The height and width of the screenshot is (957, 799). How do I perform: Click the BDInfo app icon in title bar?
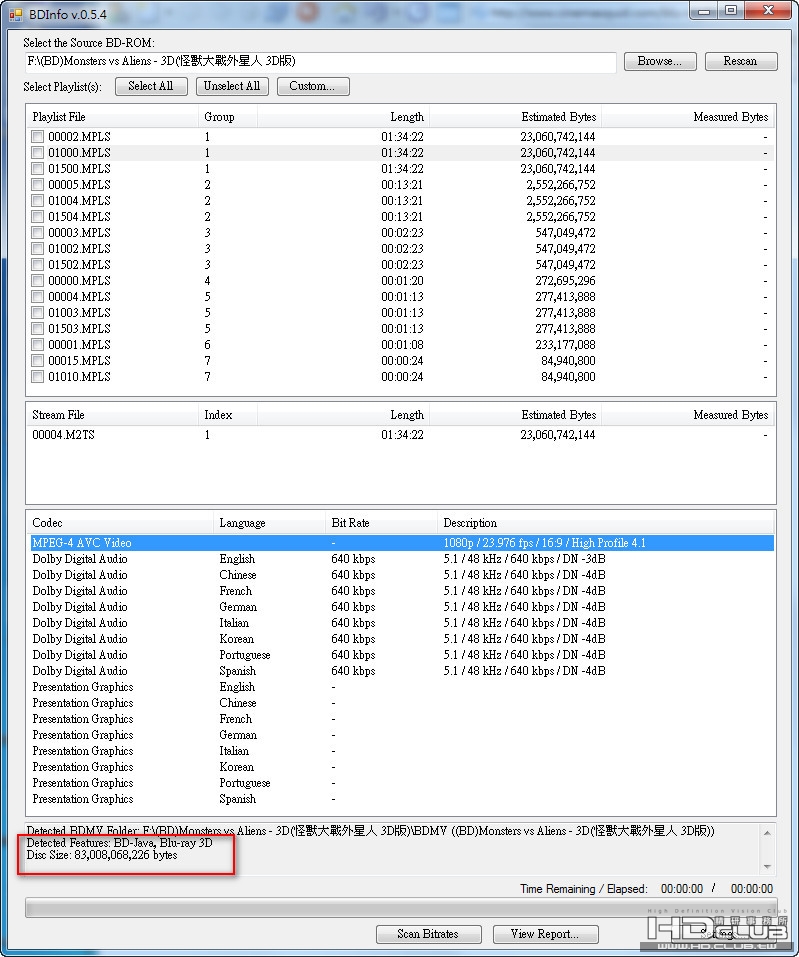pos(16,14)
